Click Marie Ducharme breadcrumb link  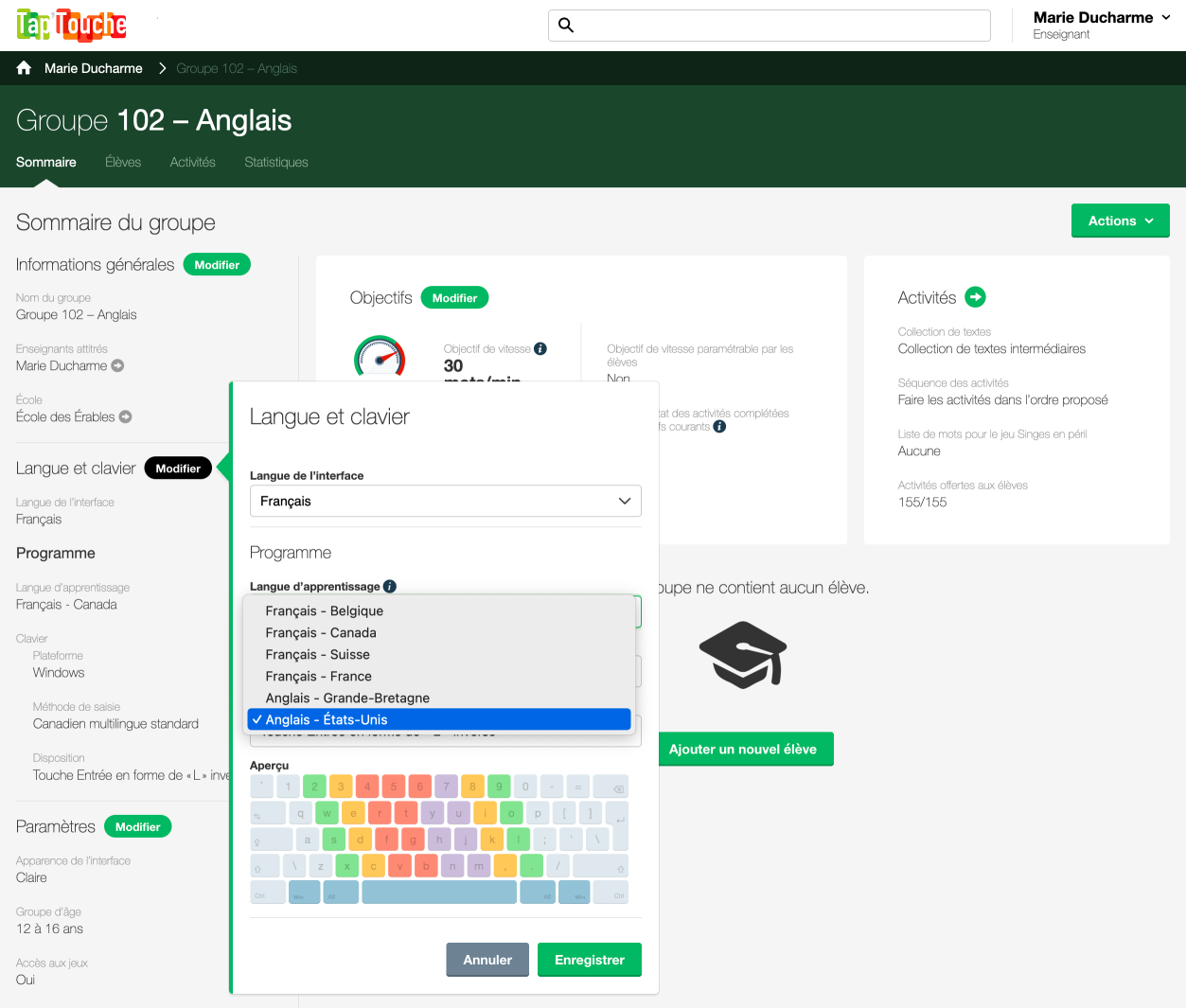point(94,68)
